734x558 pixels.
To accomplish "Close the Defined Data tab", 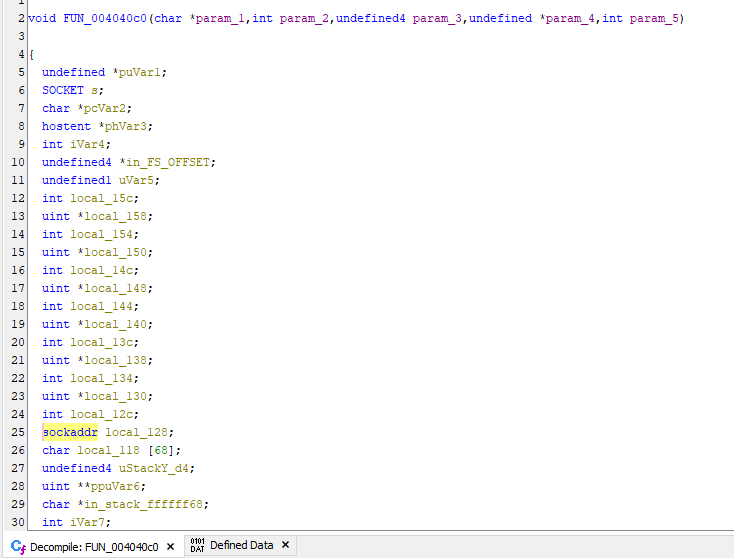I will (x=285, y=545).
